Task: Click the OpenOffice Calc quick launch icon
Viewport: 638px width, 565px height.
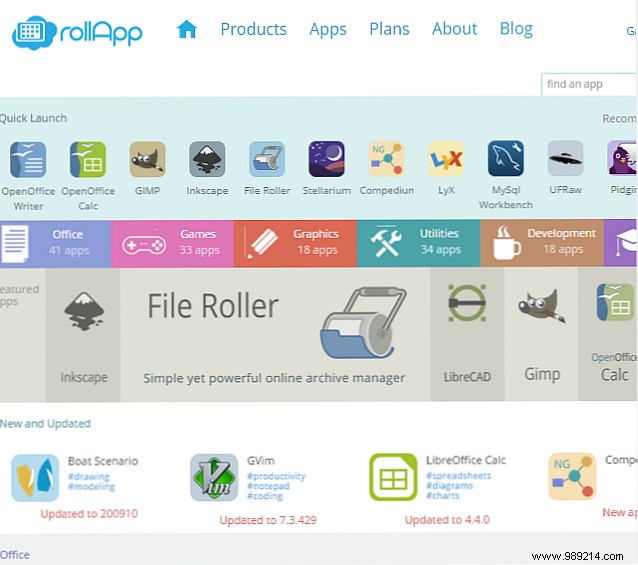Action: click(x=88, y=159)
